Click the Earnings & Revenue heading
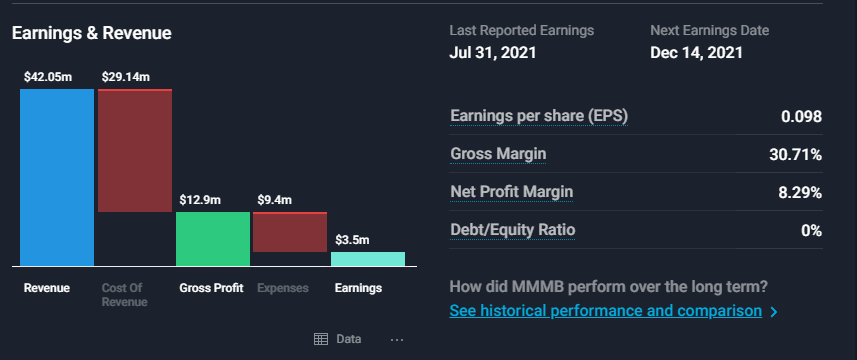 click(92, 33)
